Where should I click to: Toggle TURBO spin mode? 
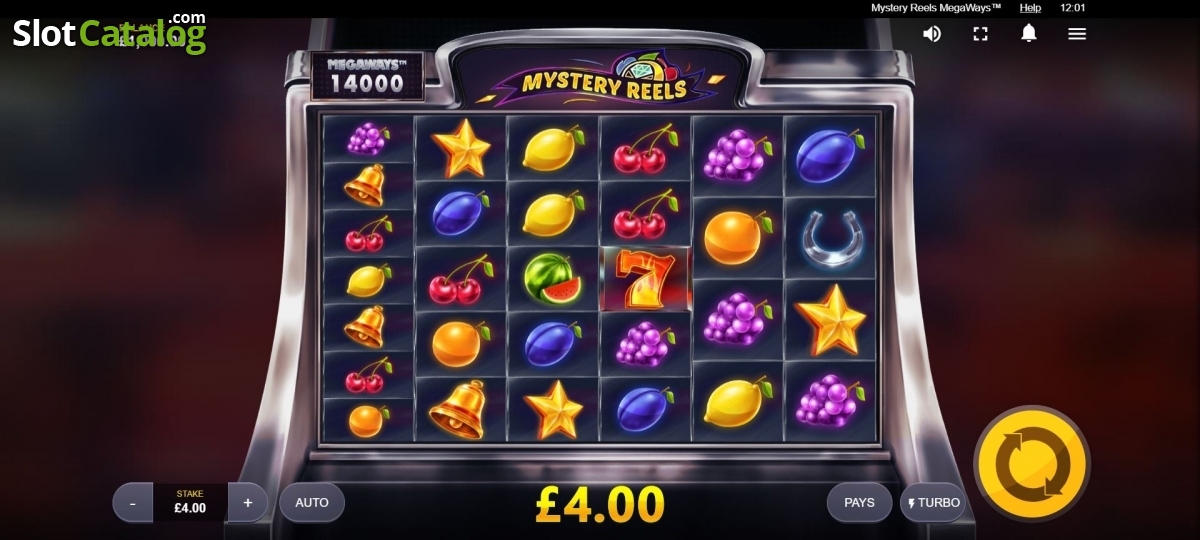pos(933,503)
